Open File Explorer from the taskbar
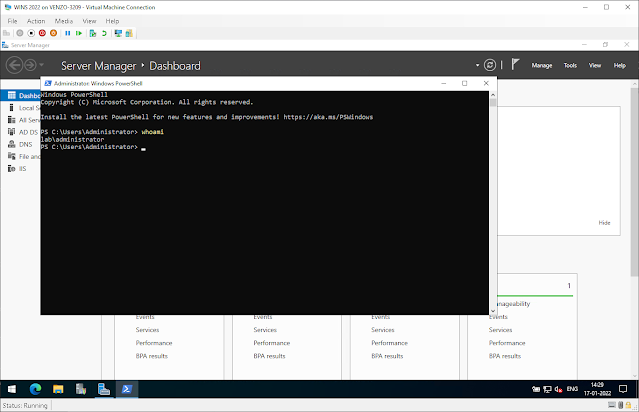Screen dimensions: 639x412 (58, 389)
